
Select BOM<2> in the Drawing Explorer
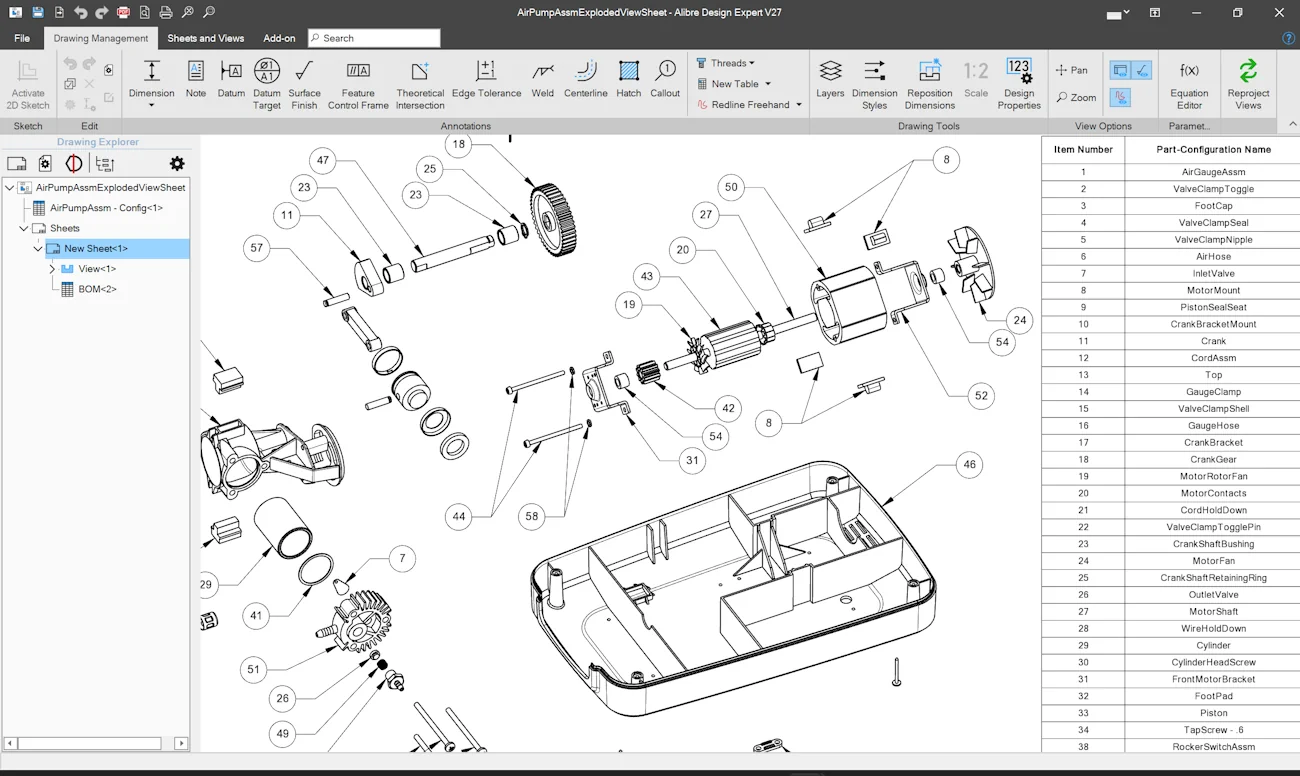[x=97, y=289]
